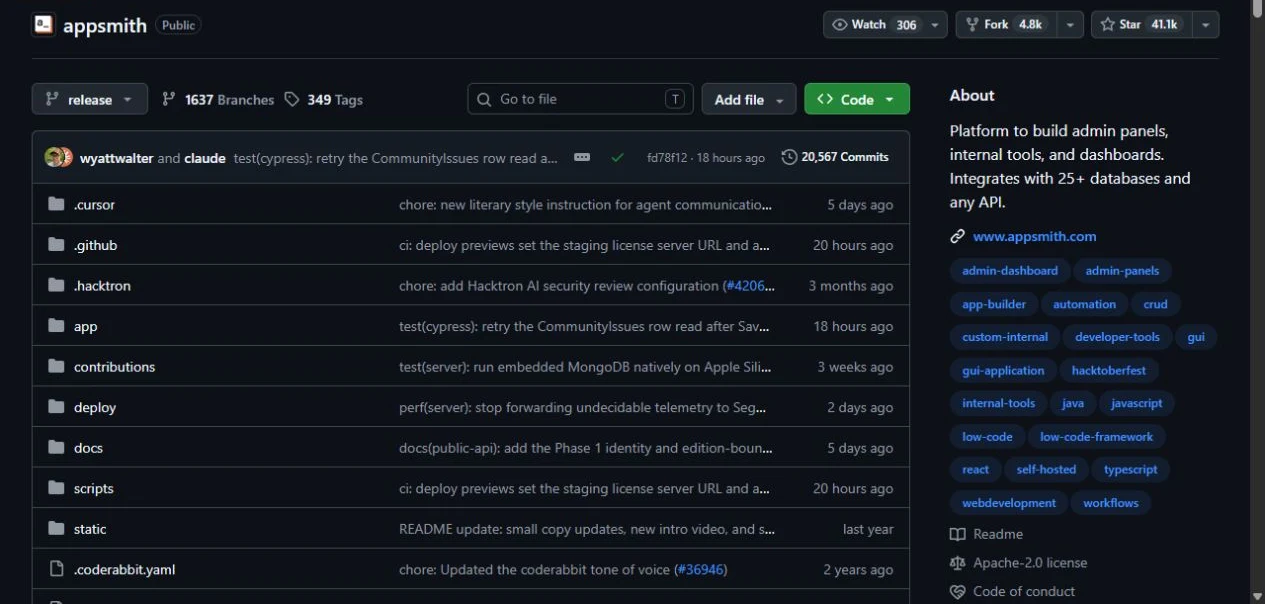Screen dimensions: 1265x604
Task: Select the workflows topic tag
Action: [x=1110, y=503]
